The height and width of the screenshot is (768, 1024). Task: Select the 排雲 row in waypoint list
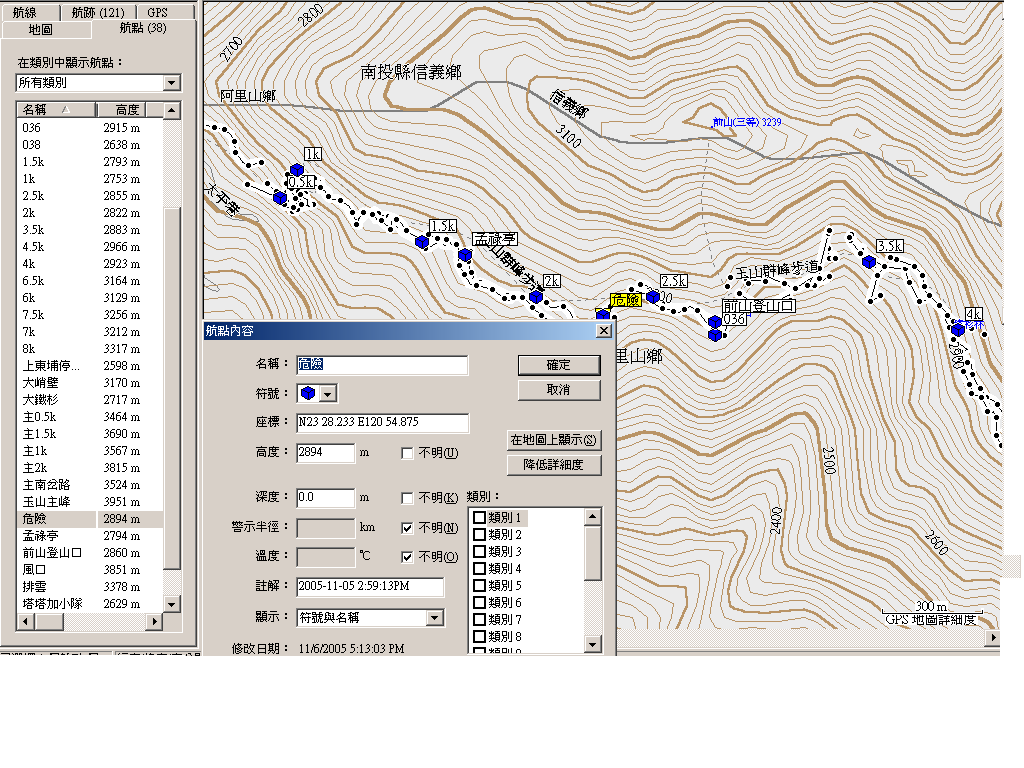(x=90, y=587)
